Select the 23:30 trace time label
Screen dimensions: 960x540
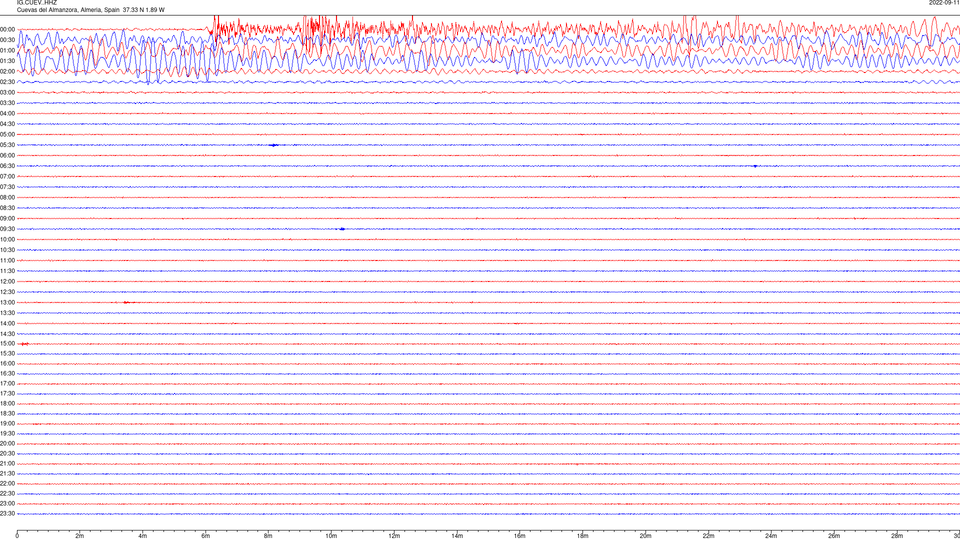pos(7,514)
